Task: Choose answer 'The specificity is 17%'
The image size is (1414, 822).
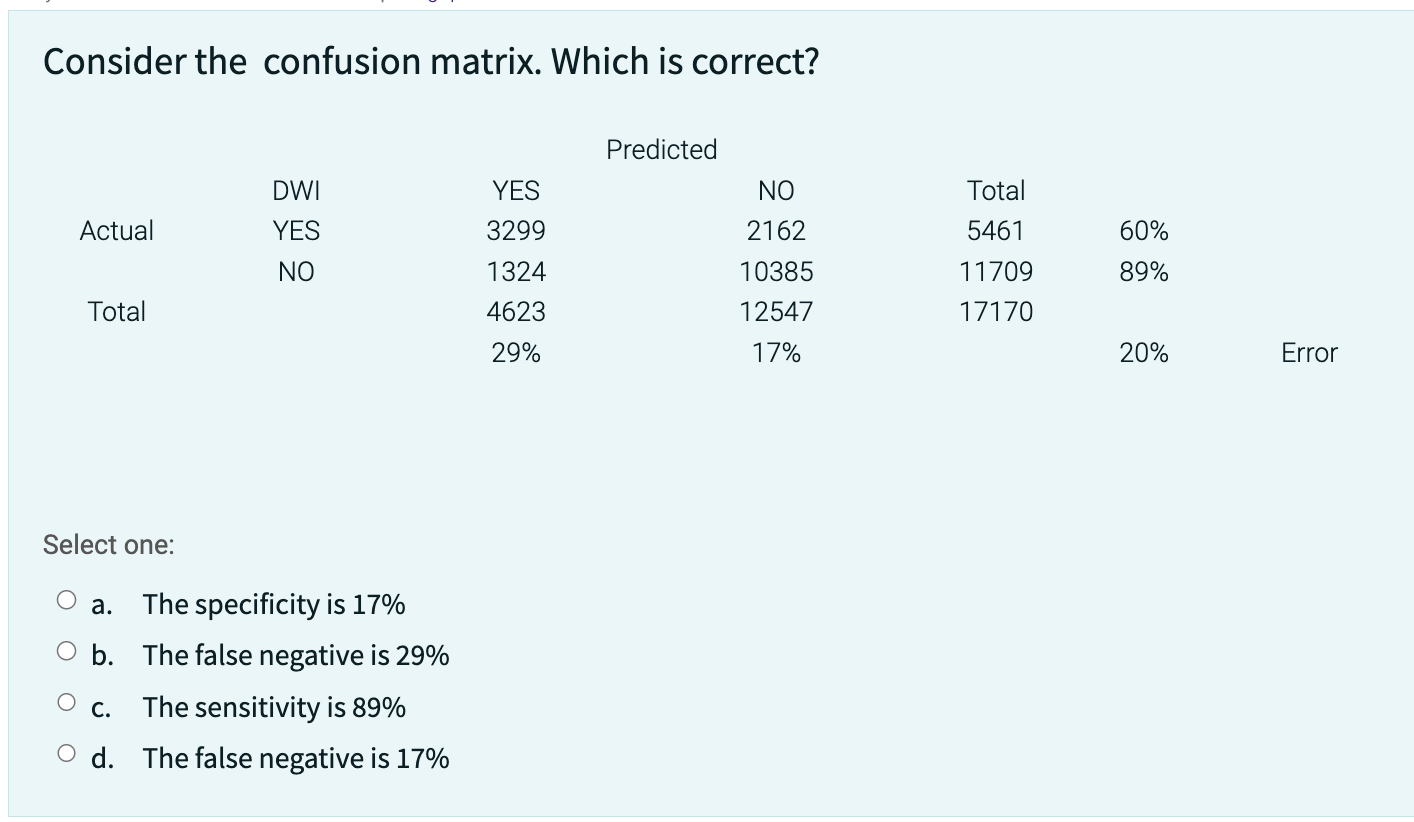Action: point(274,604)
